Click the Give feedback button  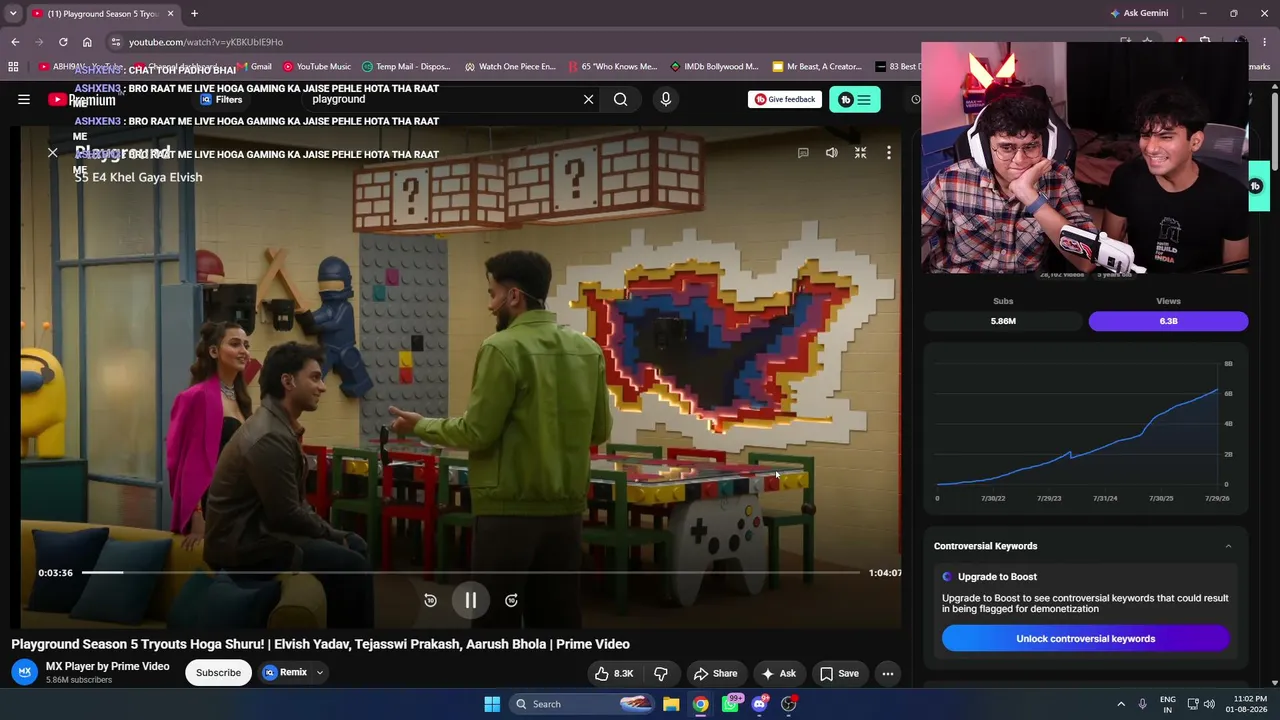pos(785,99)
